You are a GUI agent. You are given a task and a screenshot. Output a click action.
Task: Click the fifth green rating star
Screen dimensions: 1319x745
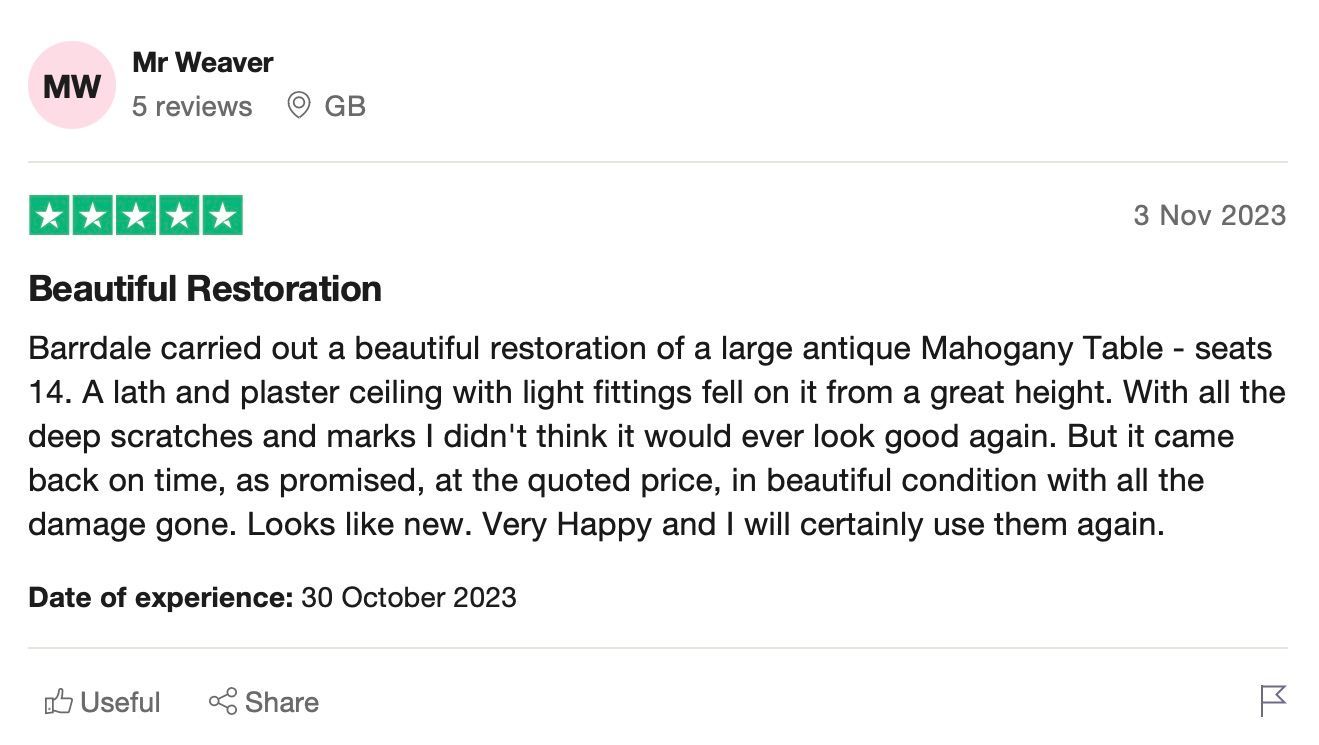[x=222, y=216]
